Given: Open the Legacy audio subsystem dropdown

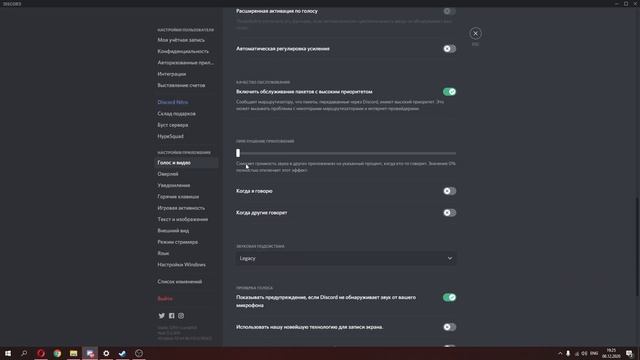Looking at the screenshot, I should (346, 258).
